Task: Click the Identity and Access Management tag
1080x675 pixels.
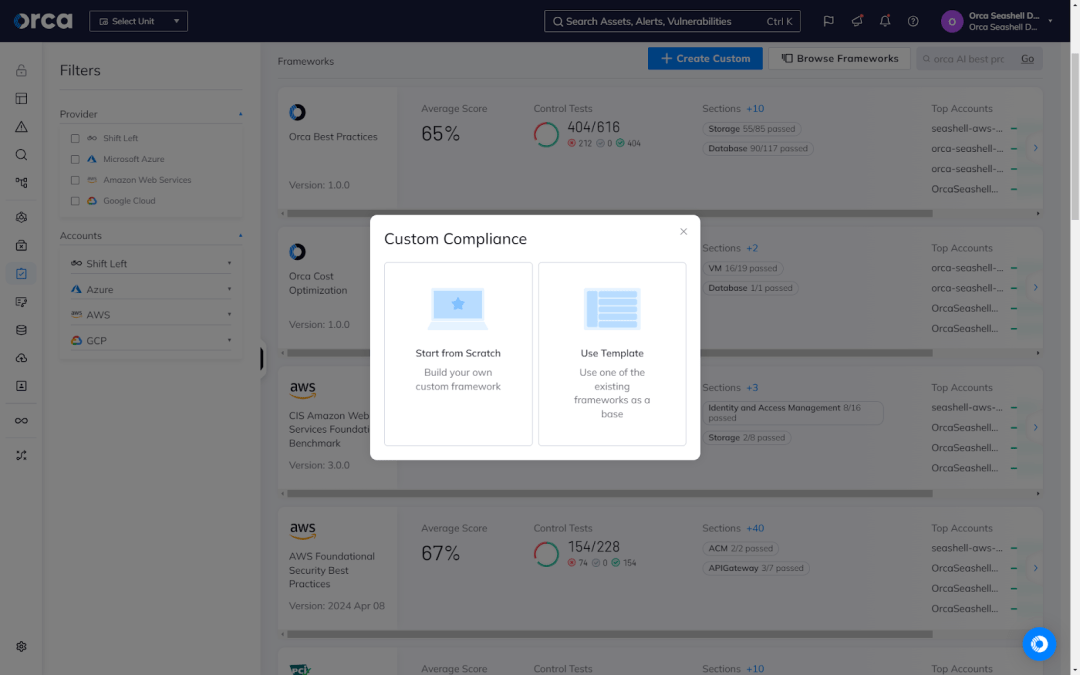Action: coord(793,413)
